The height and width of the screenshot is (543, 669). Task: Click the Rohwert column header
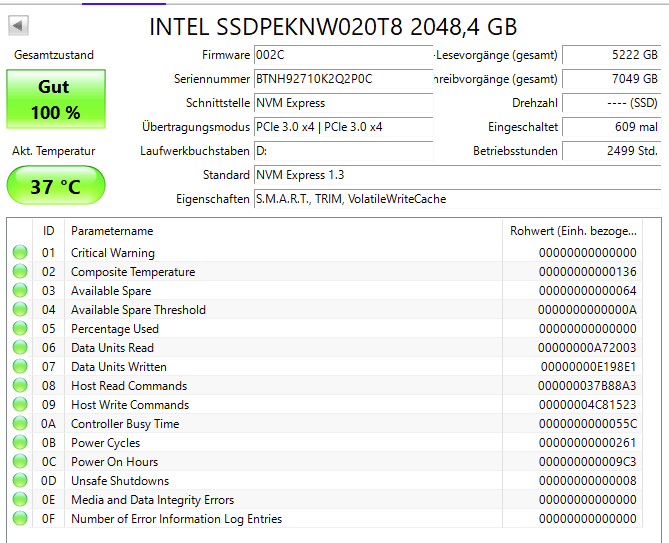[574, 231]
